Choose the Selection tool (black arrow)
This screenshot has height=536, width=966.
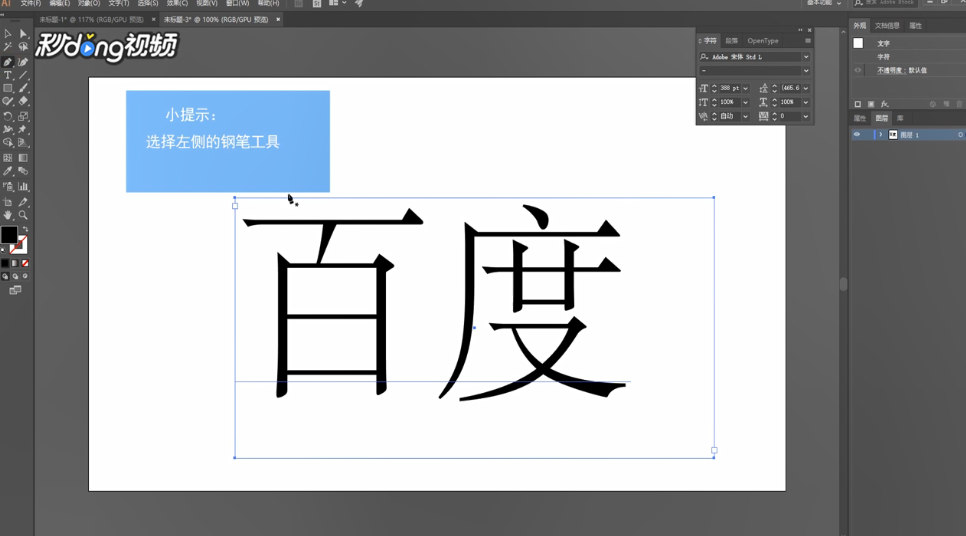click(x=8, y=34)
